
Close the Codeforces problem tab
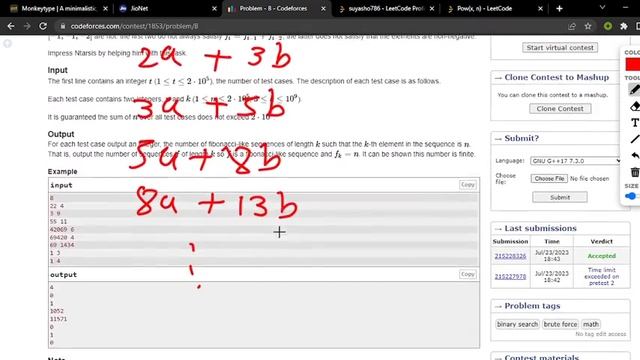[323, 8]
